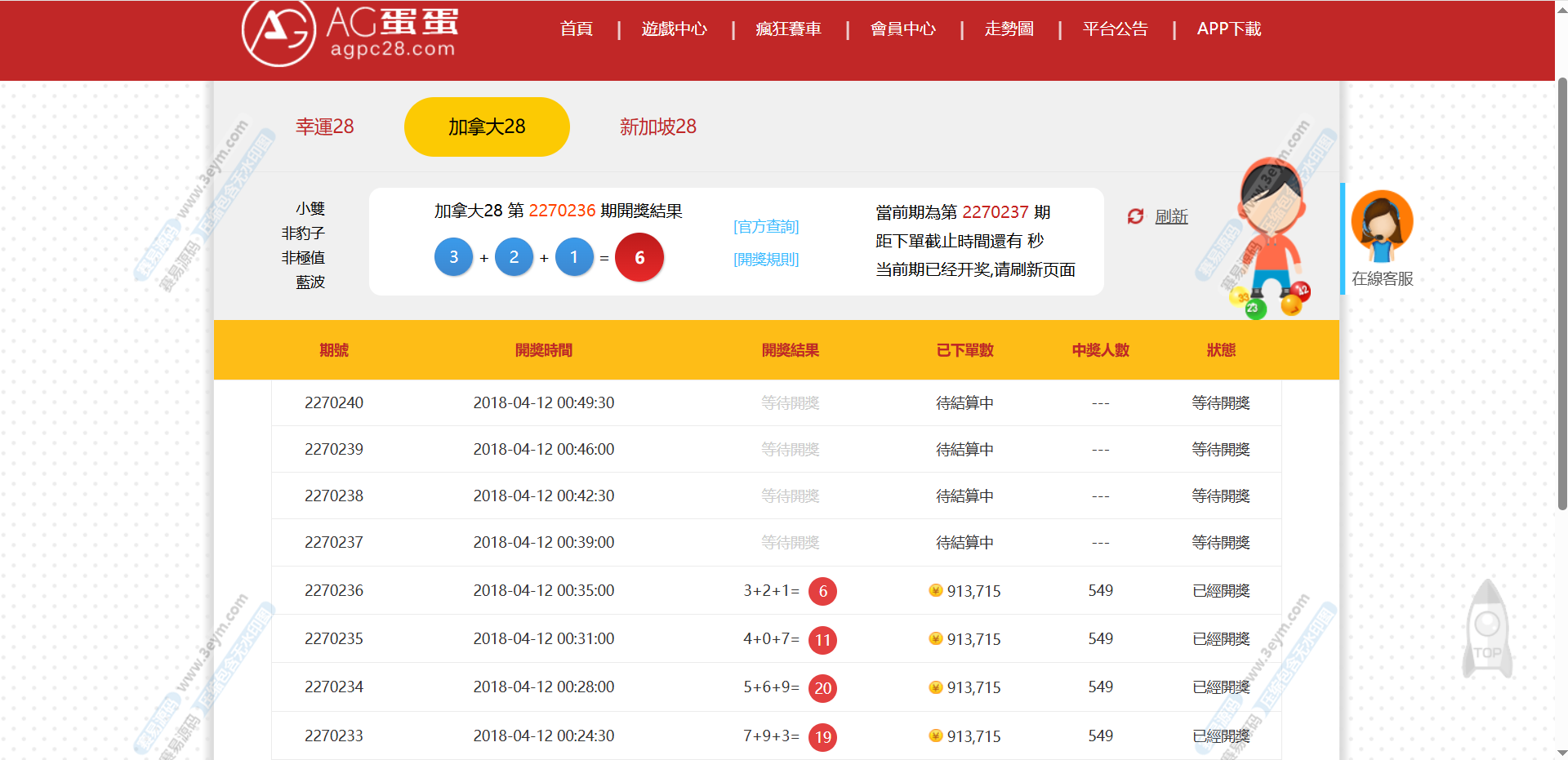
Task: Select the 新加坡28 tab
Action: pos(657,127)
